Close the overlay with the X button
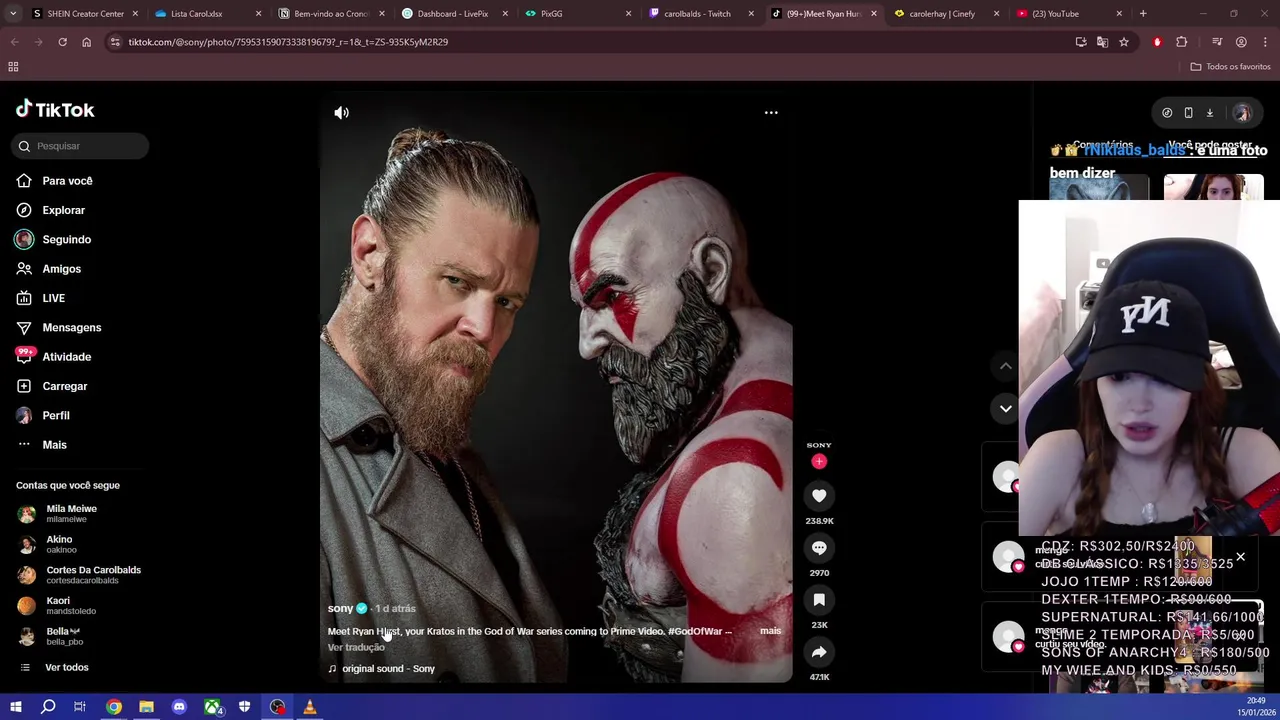The width and height of the screenshot is (1280, 720). [1240, 557]
